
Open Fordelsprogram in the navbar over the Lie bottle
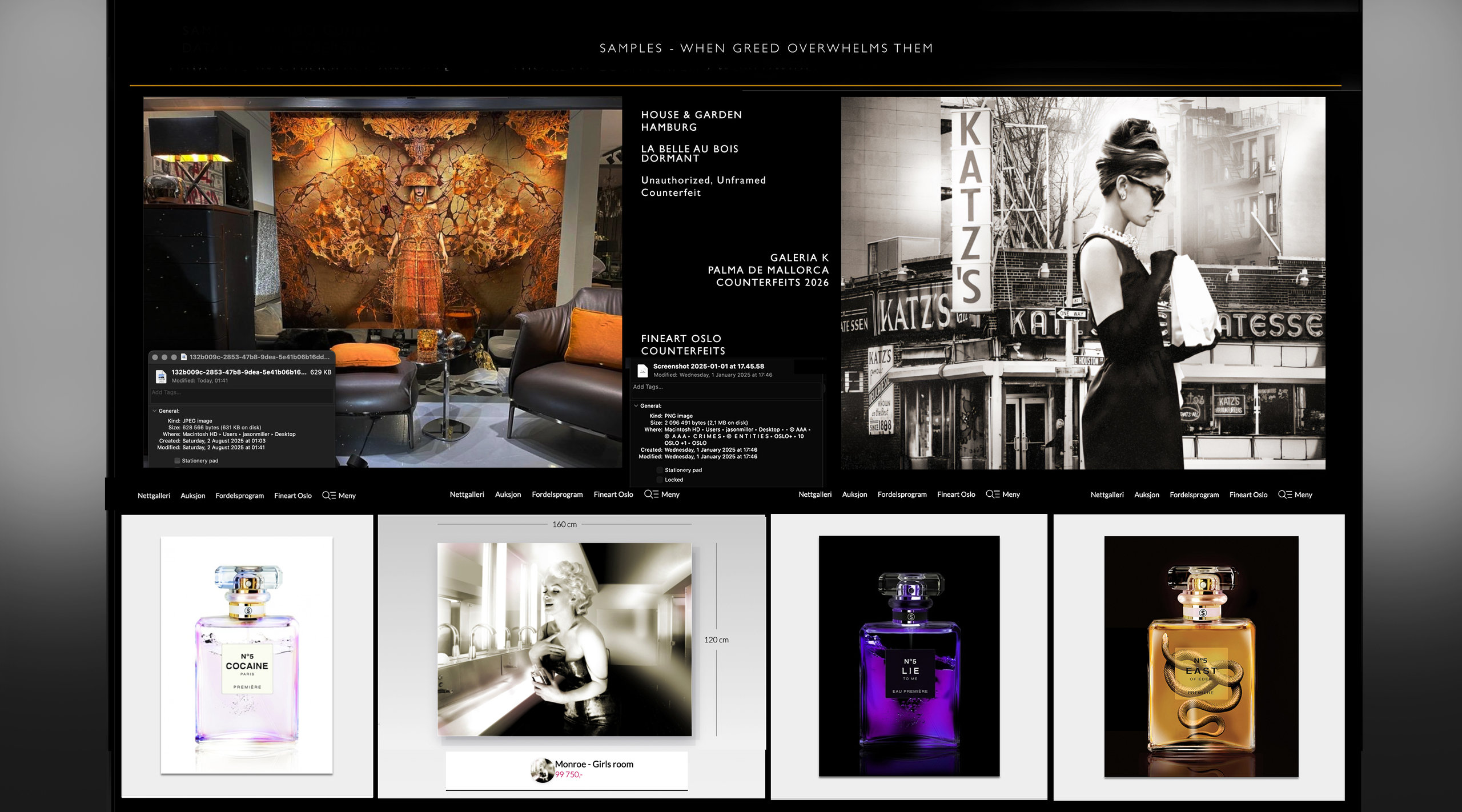tap(902, 495)
